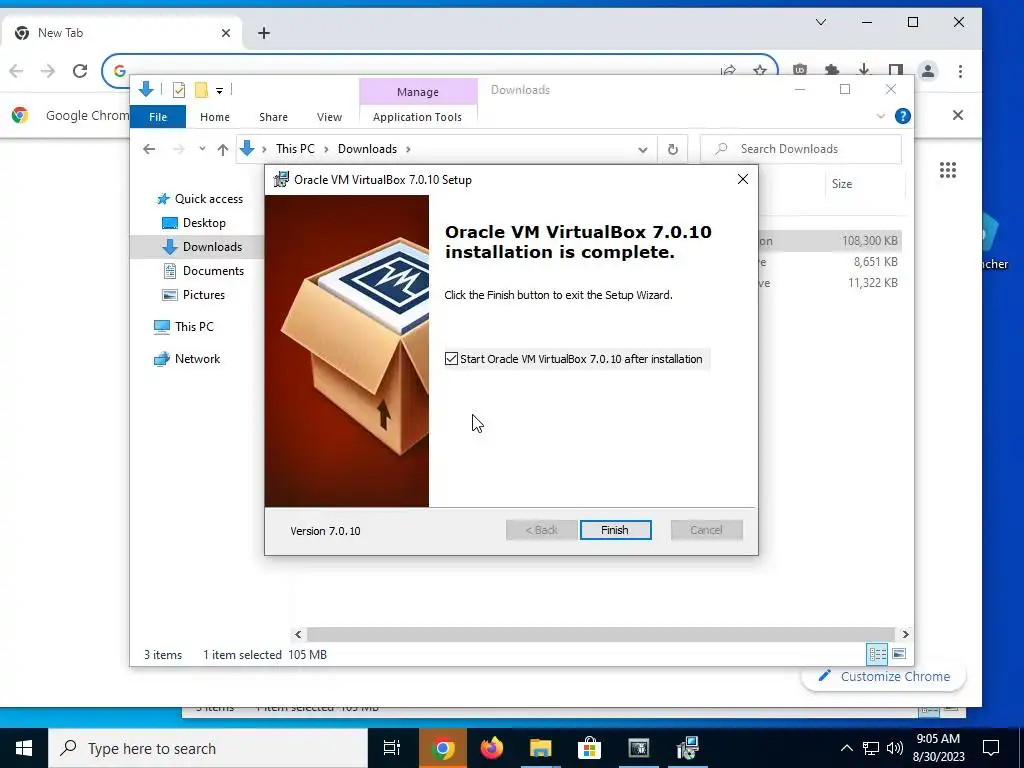Open Chrome tab search dropdown
This screenshot has width=1024, height=768.
point(821,22)
